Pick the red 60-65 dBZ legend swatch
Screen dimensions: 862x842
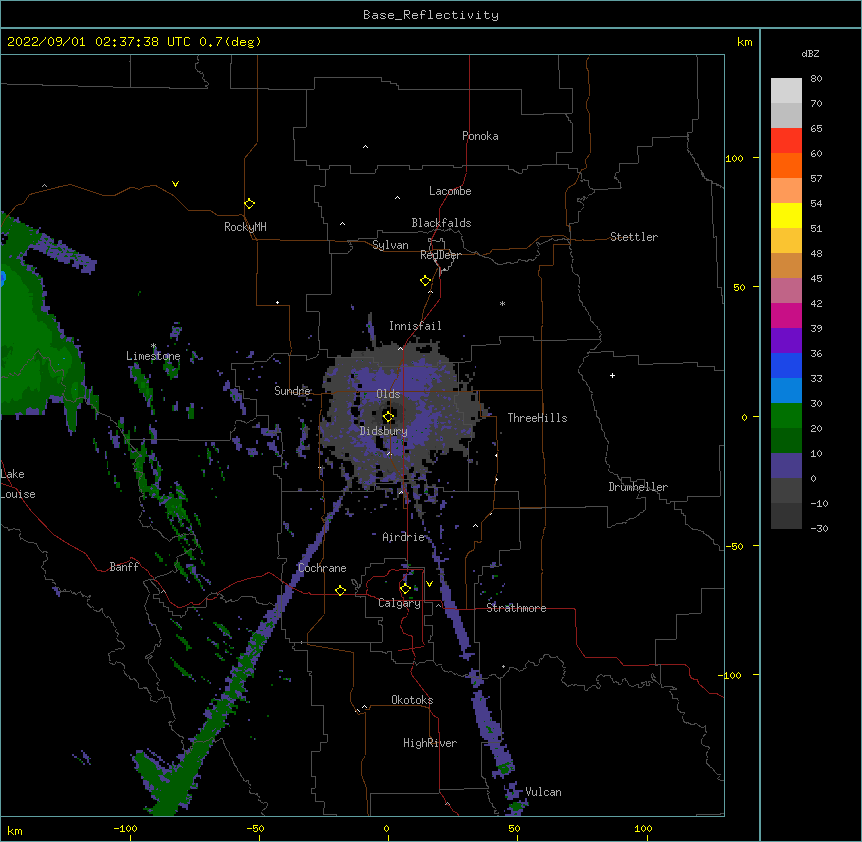[786, 140]
